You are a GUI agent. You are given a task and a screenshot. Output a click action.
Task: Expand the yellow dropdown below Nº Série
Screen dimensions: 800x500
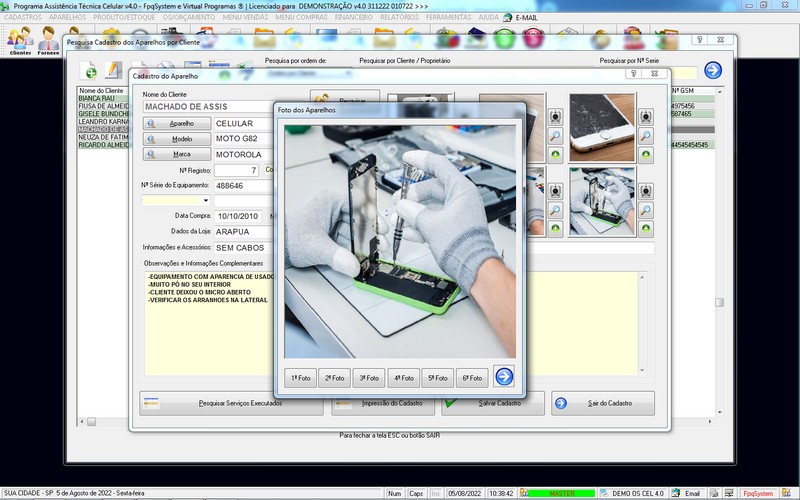tap(205, 200)
